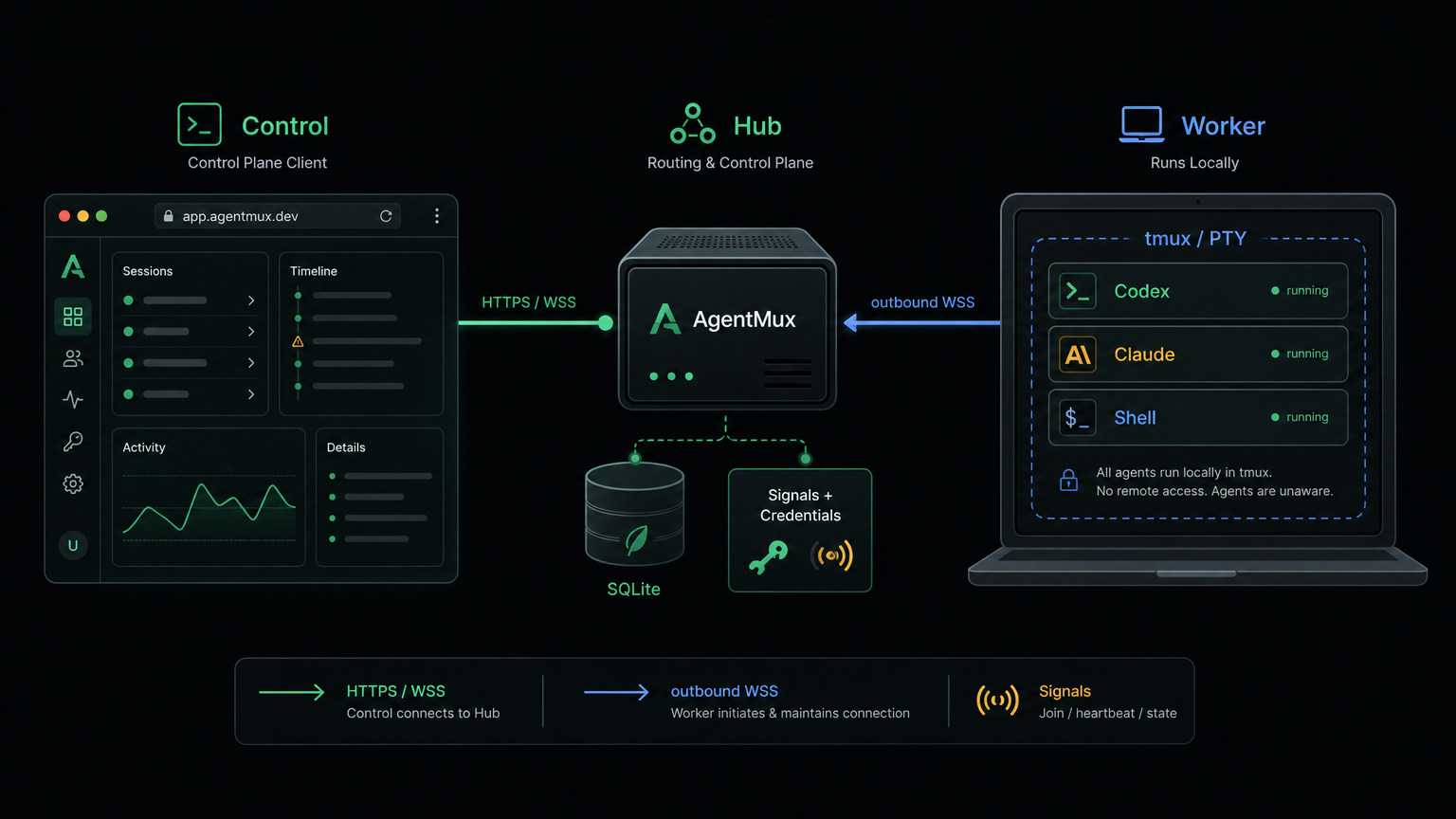Screen dimensions: 1456x819
Task: Click the browser reload icon
Action: click(386, 216)
